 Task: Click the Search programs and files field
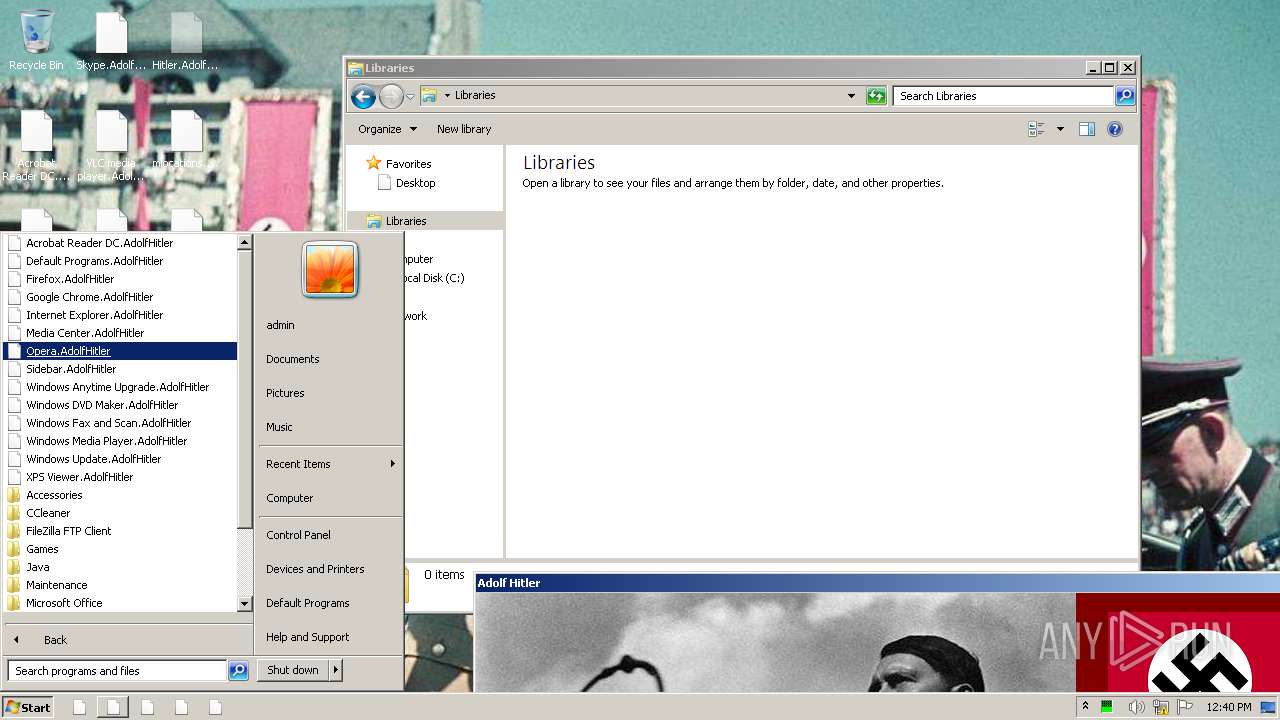pyautogui.click(x=117, y=671)
